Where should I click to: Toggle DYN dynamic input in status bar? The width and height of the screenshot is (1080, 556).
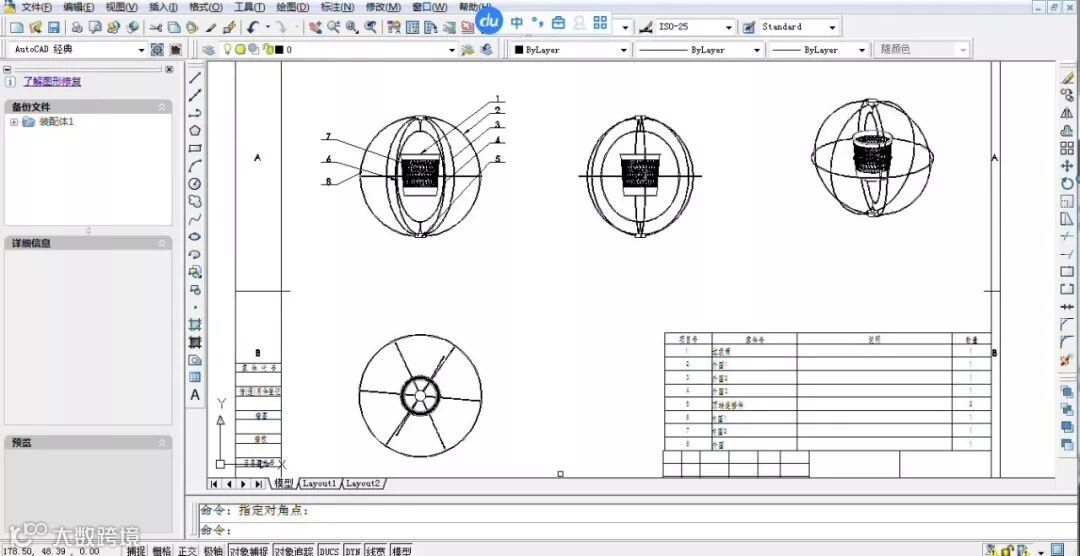pos(353,550)
